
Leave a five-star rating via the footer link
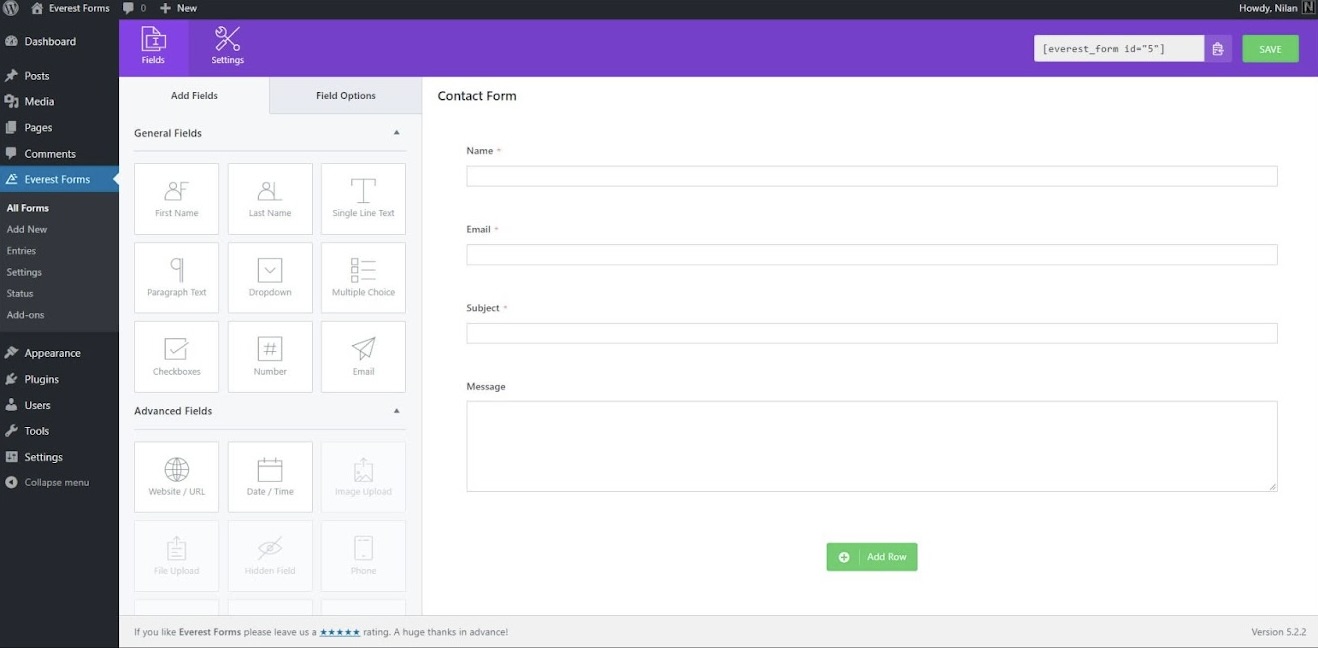pos(340,632)
